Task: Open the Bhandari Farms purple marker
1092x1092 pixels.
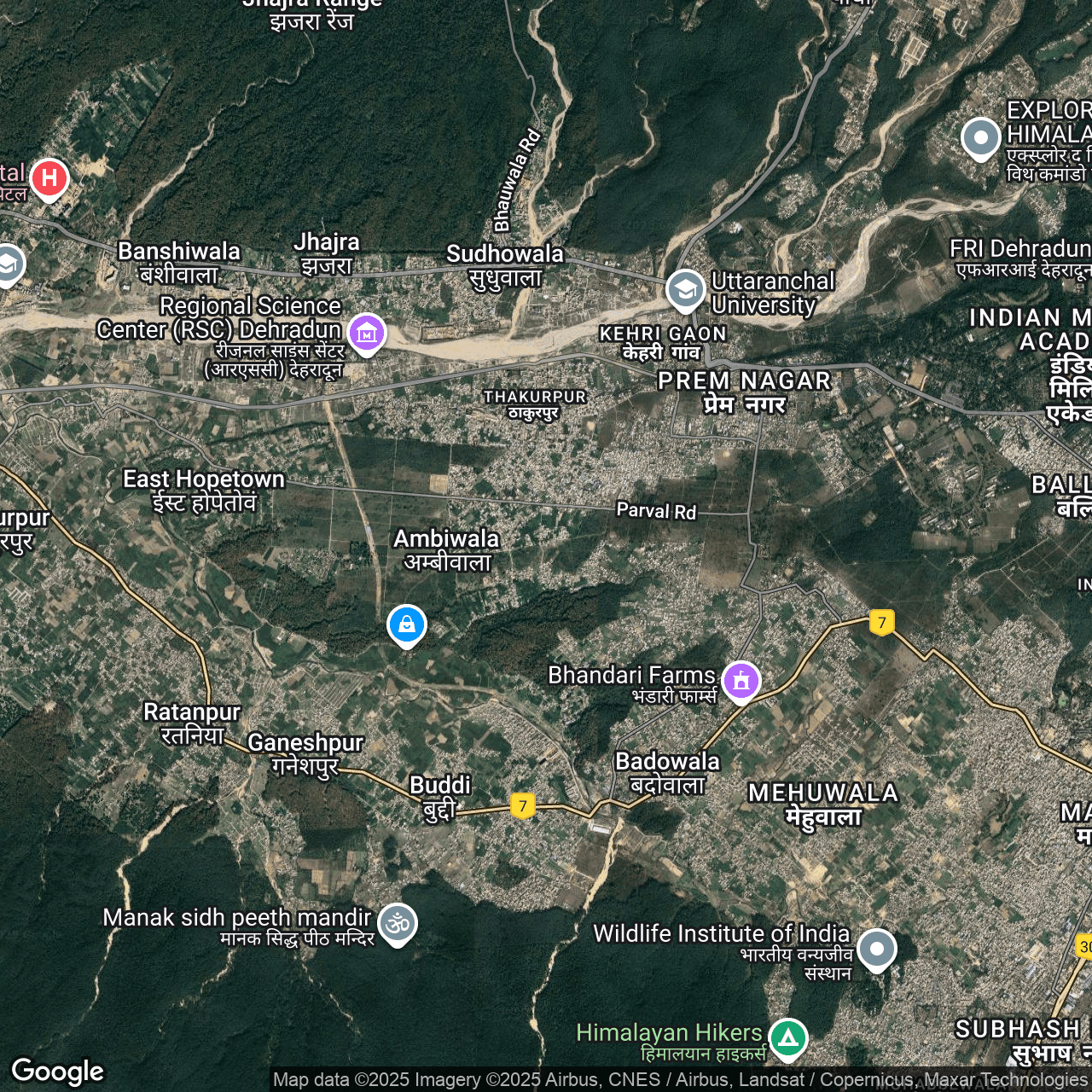Action: 741,681
